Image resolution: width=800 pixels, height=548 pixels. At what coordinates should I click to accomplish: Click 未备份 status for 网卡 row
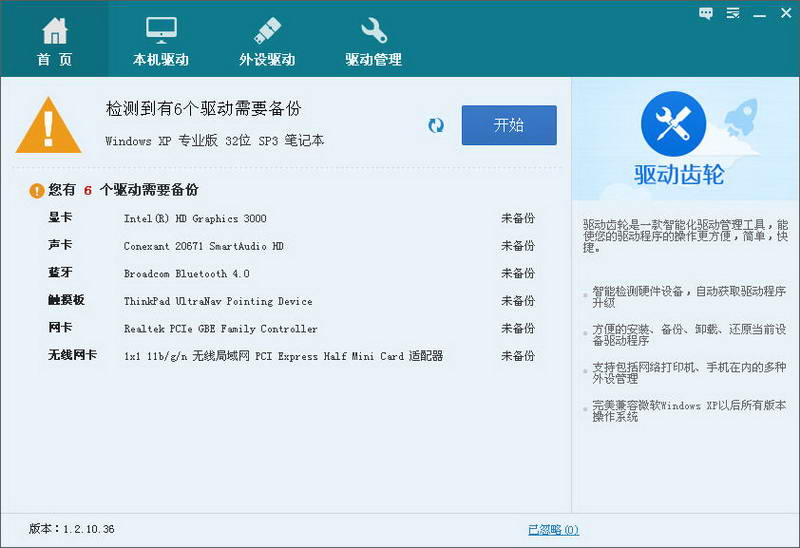(518, 329)
